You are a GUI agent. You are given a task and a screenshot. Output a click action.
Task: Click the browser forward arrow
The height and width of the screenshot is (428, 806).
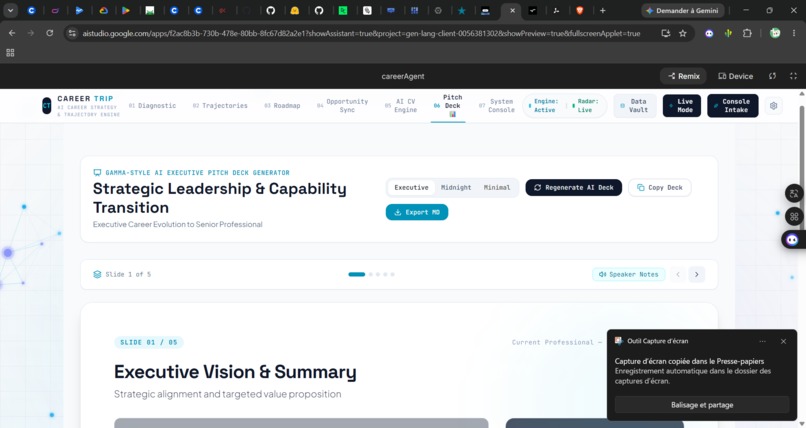click(x=31, y=33)
